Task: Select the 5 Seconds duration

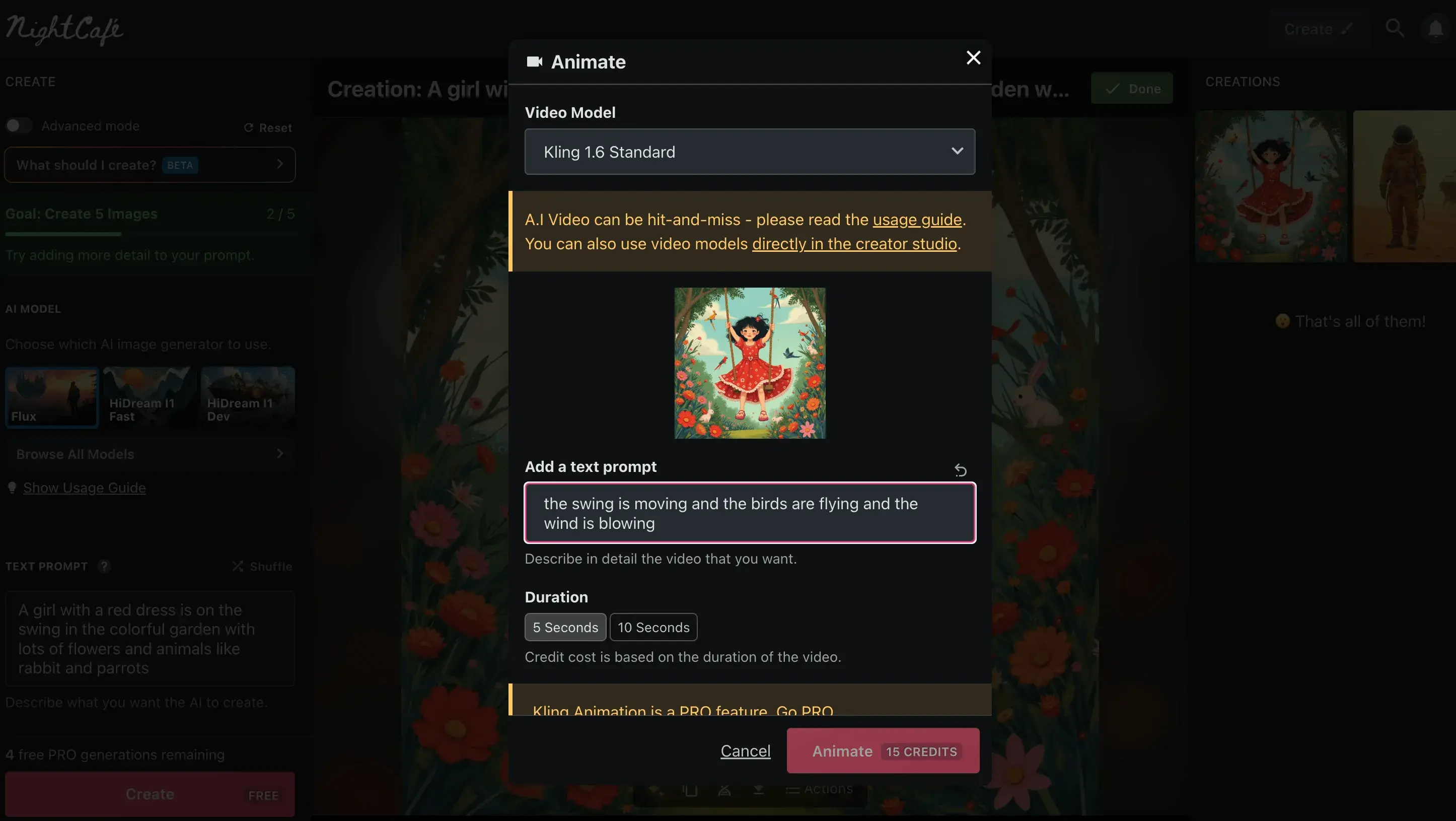Action: (565, 627)
